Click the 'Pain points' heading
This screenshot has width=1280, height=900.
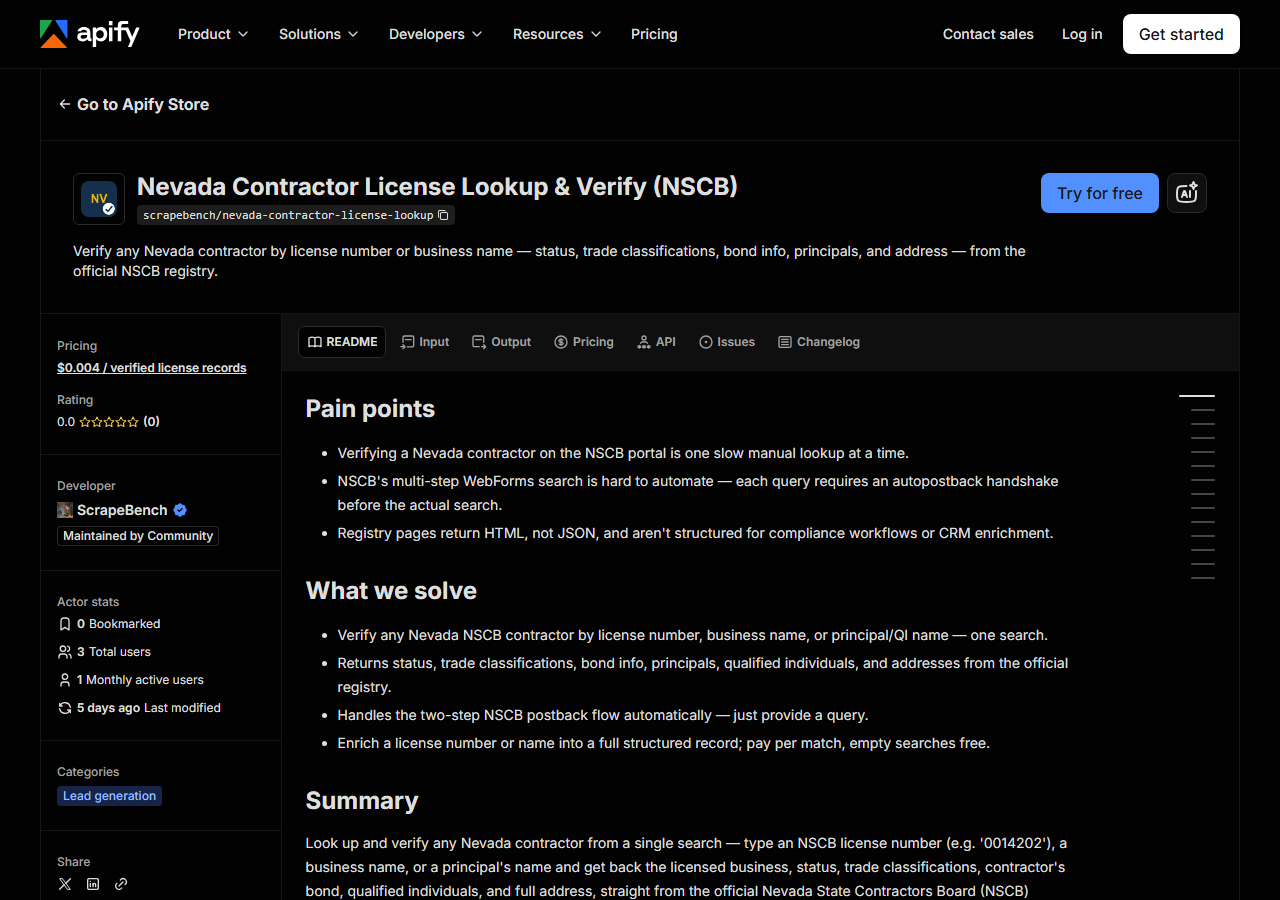[x=370, y=409]
